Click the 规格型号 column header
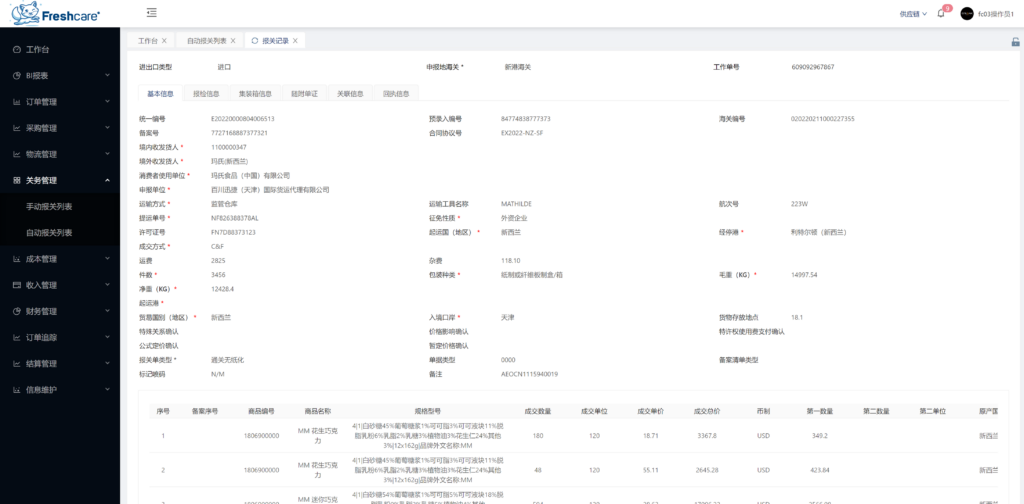Image resolution: width=1024 pixels, height=504 pixels. pos(428,411)
